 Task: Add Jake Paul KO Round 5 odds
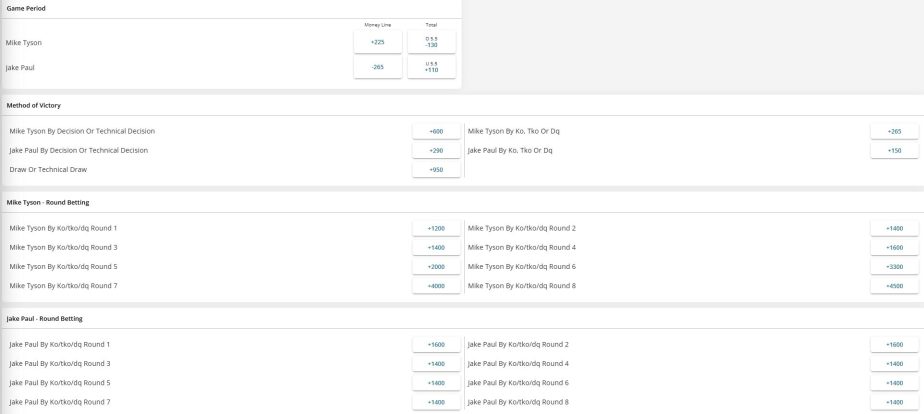pyautogui.click(x=436, y=383)
